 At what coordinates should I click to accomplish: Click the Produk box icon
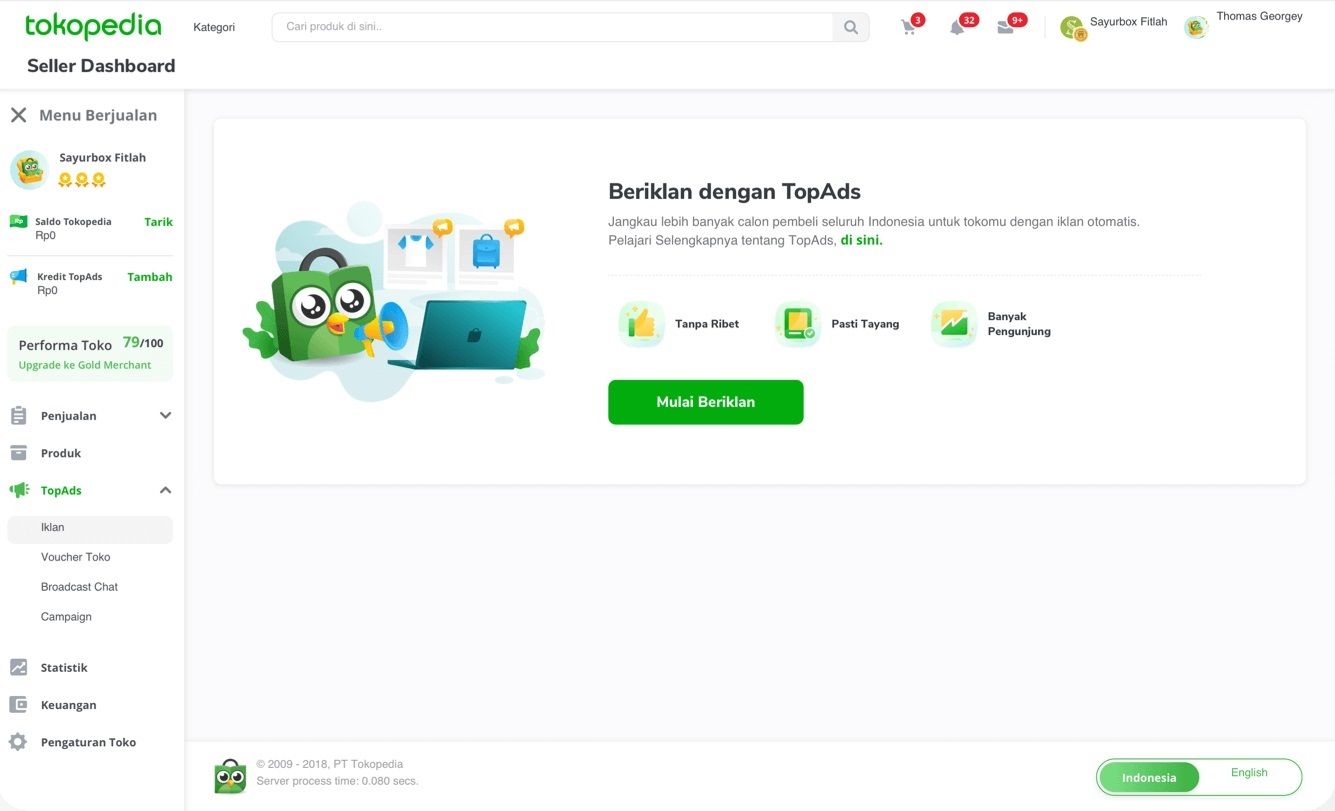click(x=18, y=453)
